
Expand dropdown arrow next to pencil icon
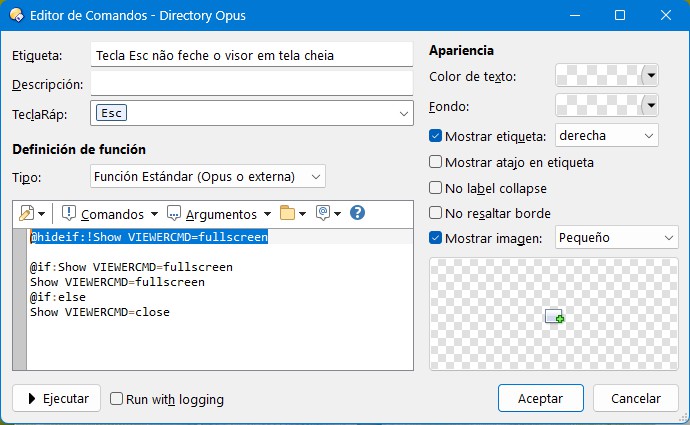(x=41, y=214)
